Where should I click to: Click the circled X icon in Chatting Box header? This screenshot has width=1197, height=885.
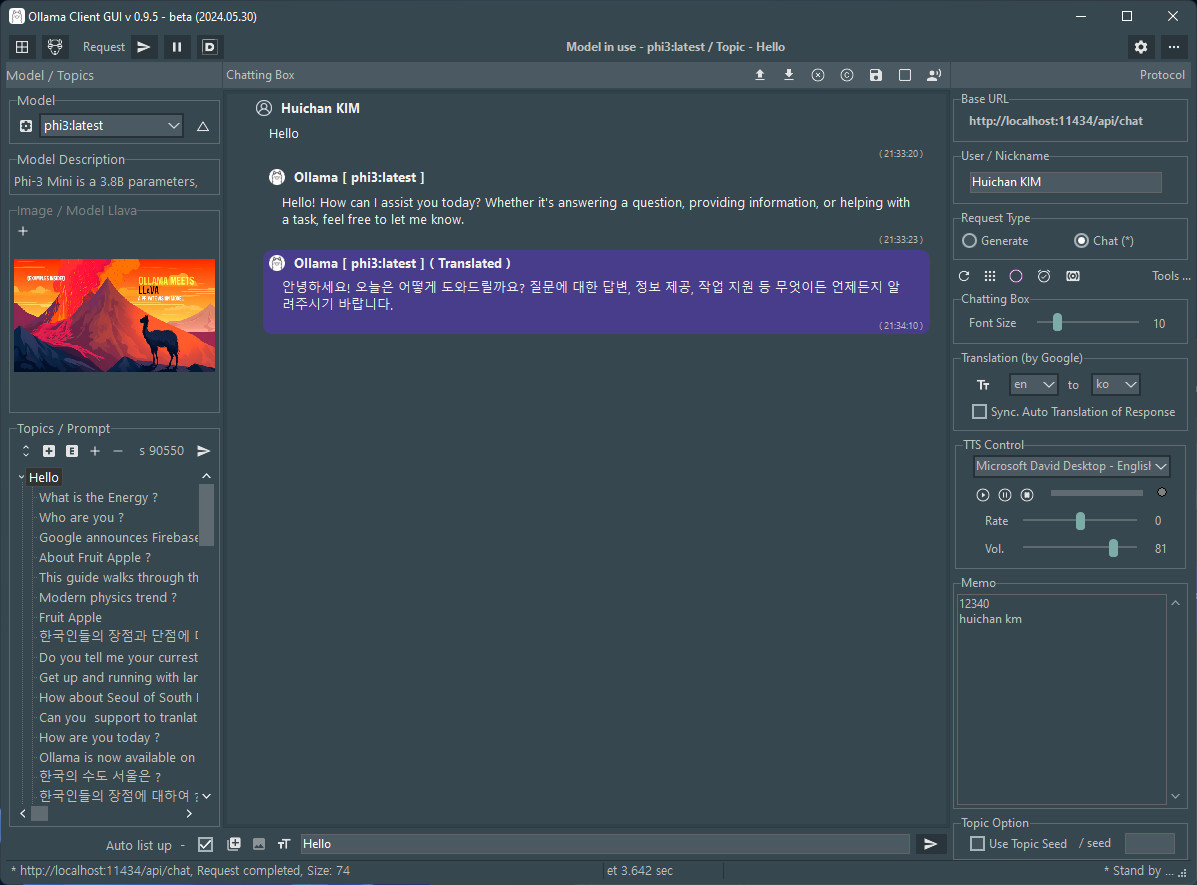(818, 75)
